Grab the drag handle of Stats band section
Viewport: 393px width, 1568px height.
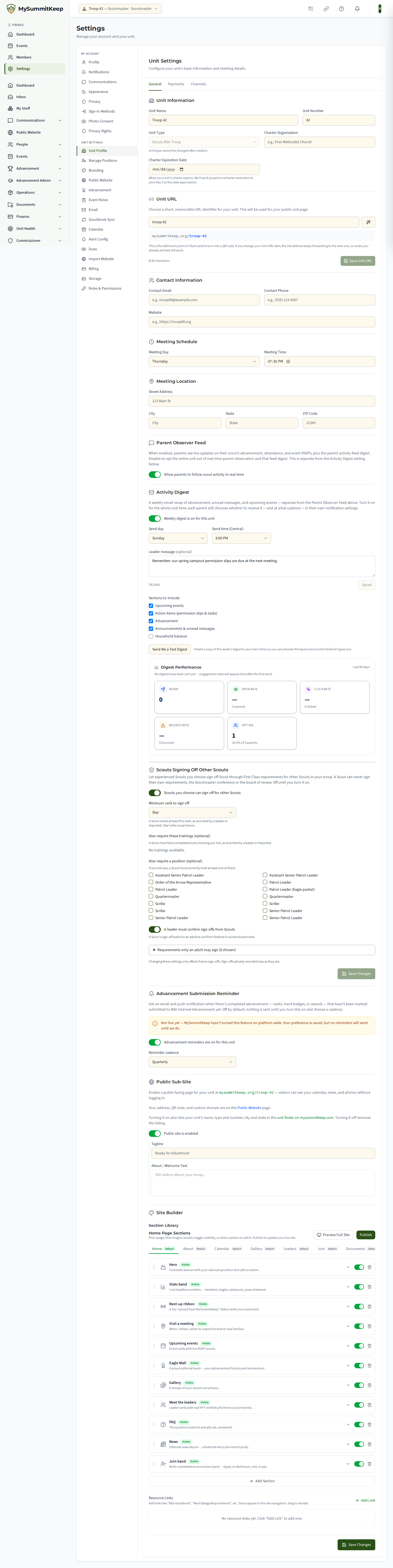pos(154,1287)
